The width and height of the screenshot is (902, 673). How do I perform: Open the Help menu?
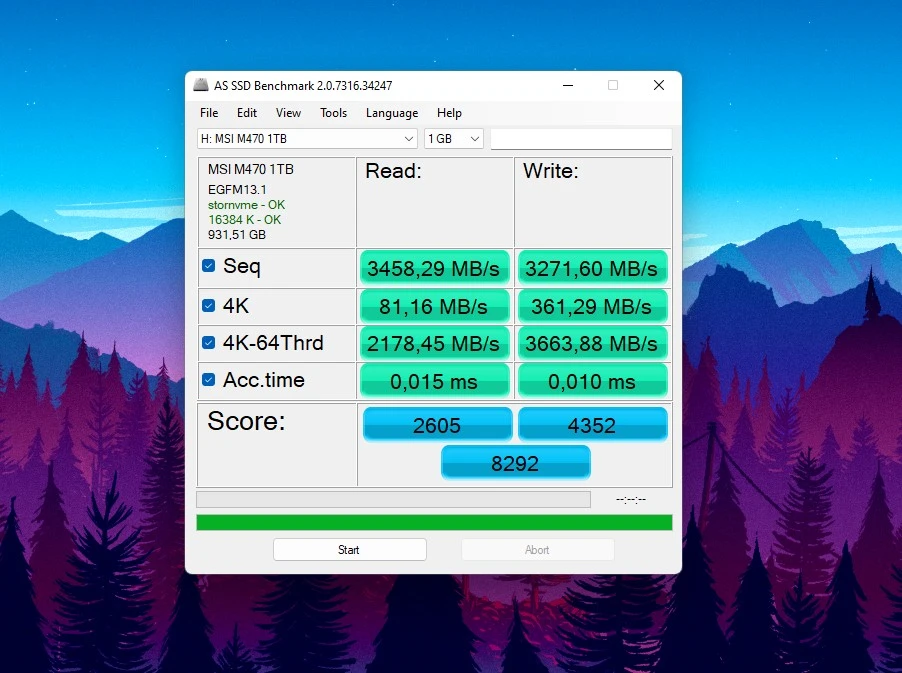click(449, 113)
